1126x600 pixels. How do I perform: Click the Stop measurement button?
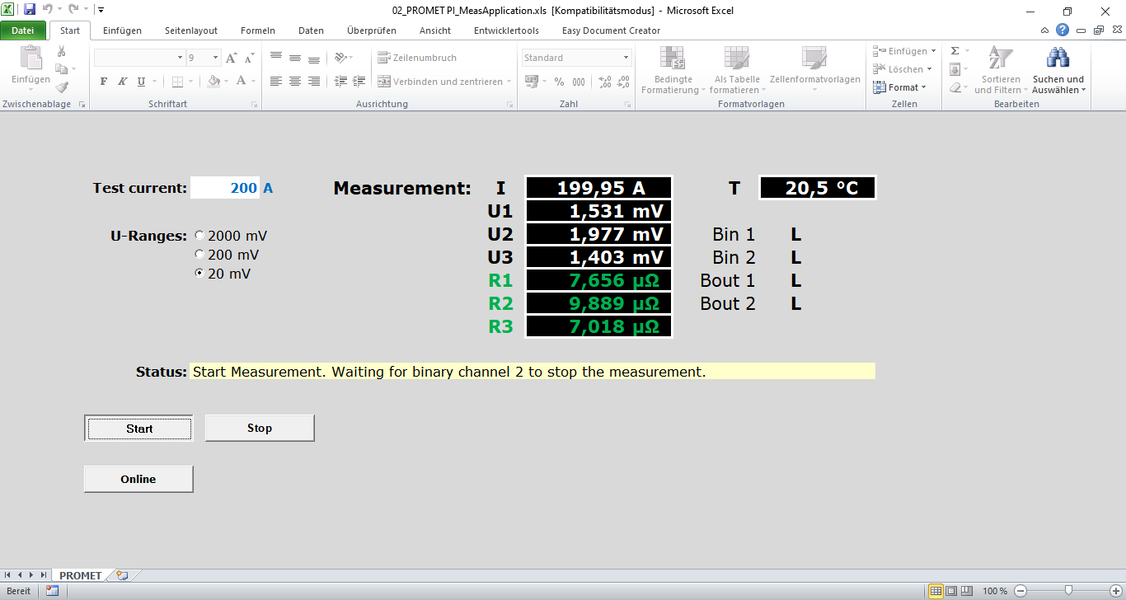259,428
